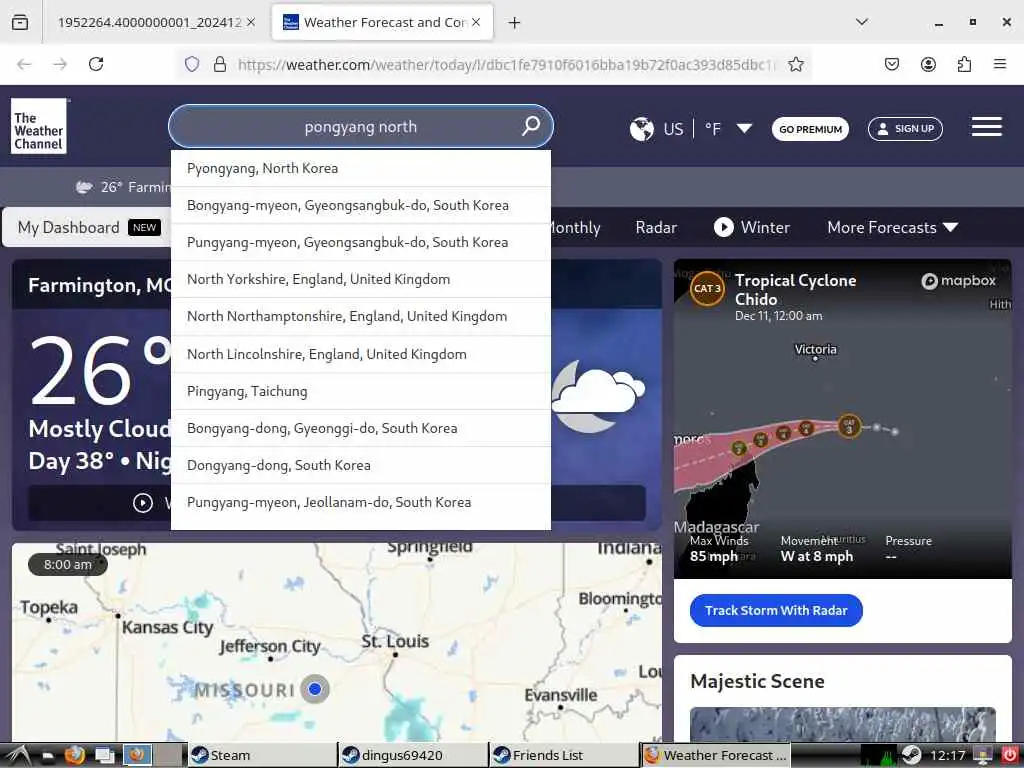Open The Weather Channel logo home link
The image size is (1024, 768).
39,126
